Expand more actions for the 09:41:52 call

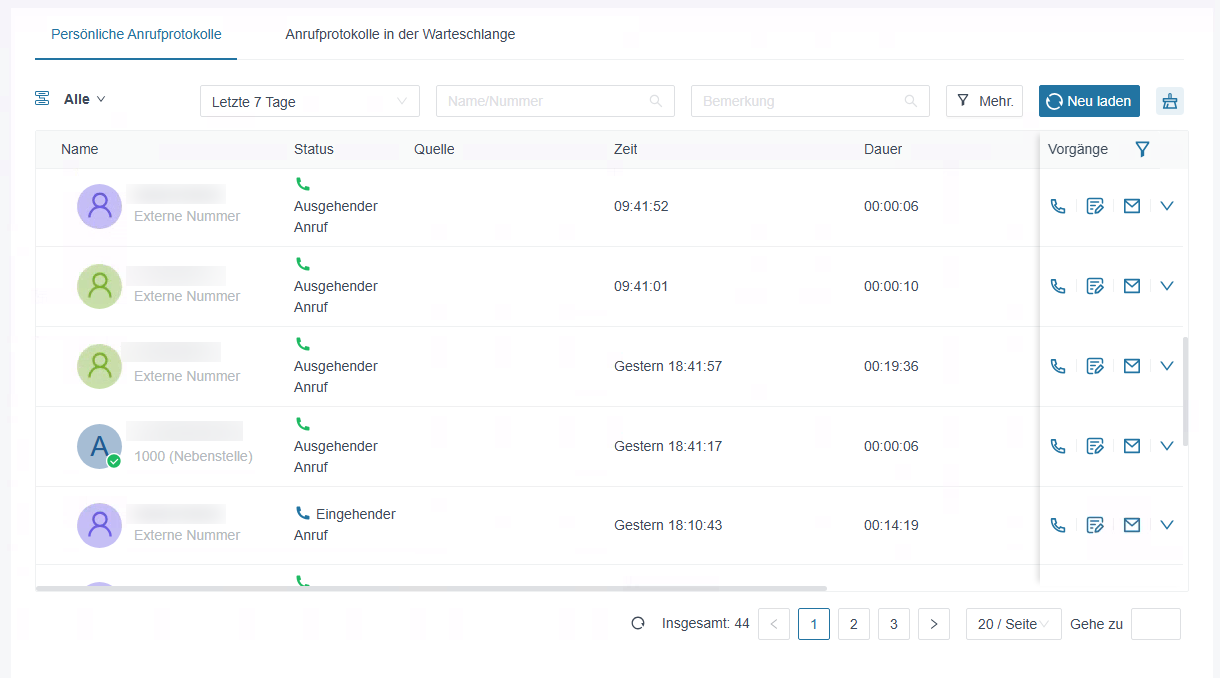pos(1166,206)
